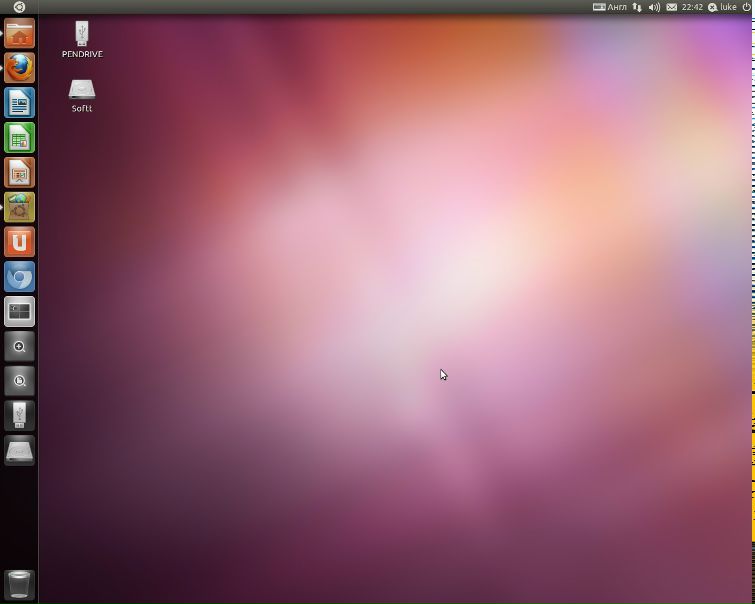Open the power session menu
This screenshot has width=755, height=604.
[746, 7]
